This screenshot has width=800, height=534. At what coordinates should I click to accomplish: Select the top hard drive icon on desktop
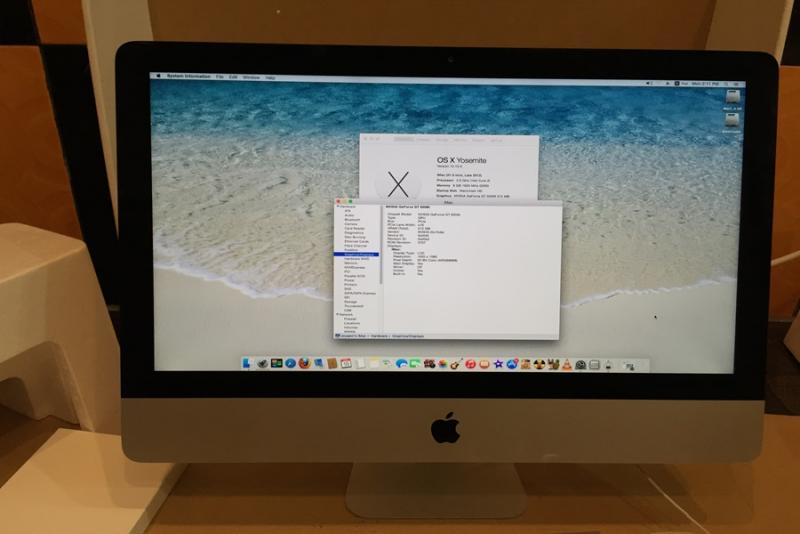coord(733,96)
